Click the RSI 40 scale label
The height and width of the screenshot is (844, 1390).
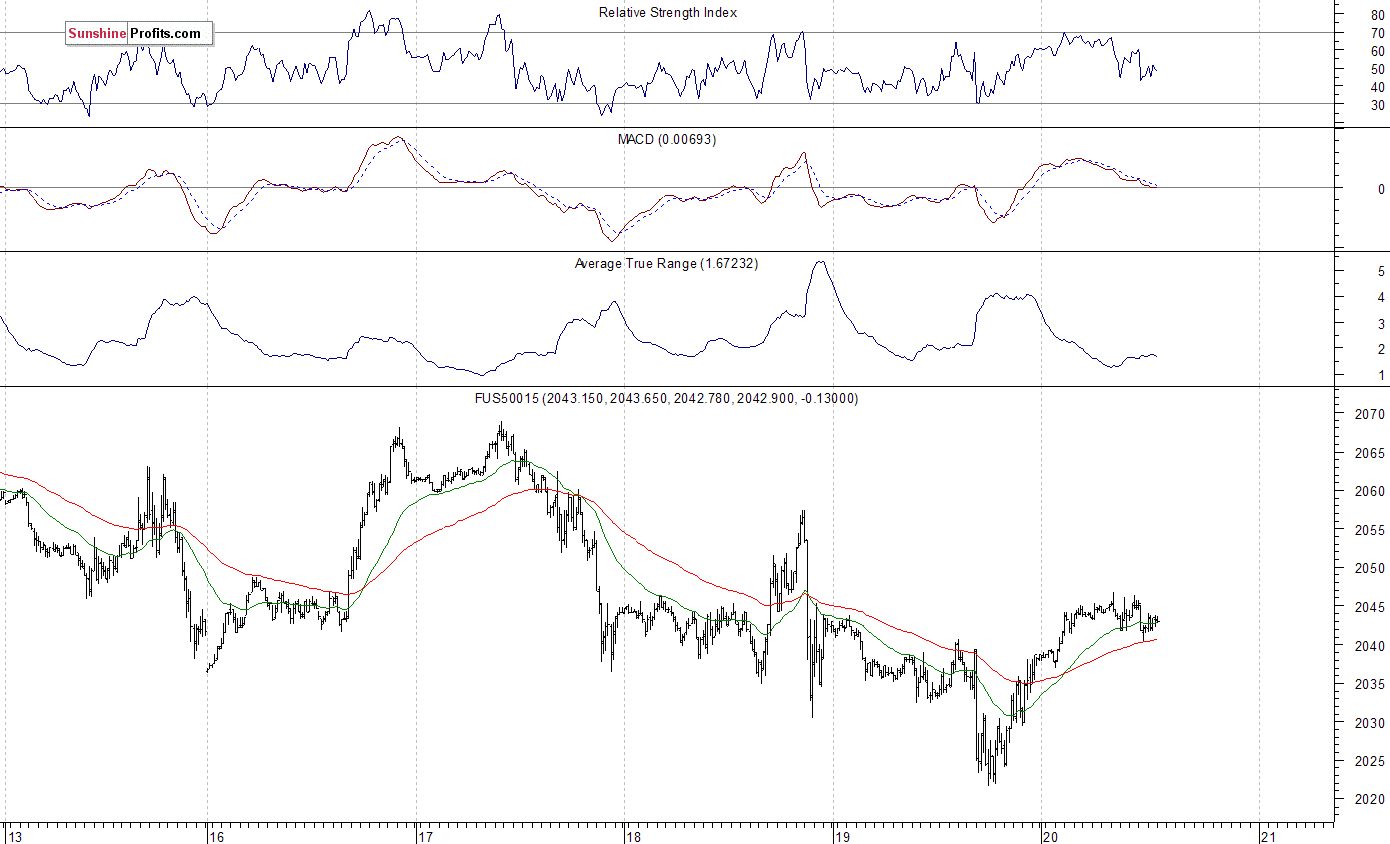pos(1377,87)
